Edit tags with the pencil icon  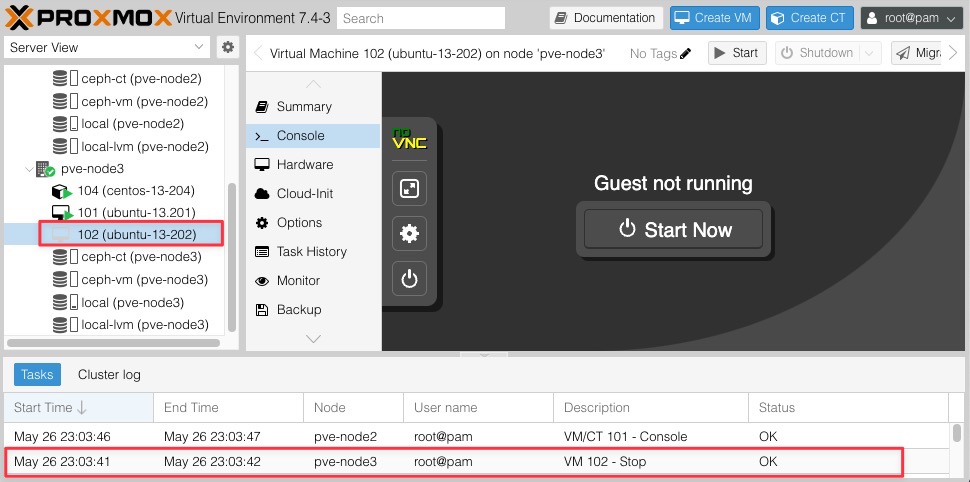(x=685, y=53)
